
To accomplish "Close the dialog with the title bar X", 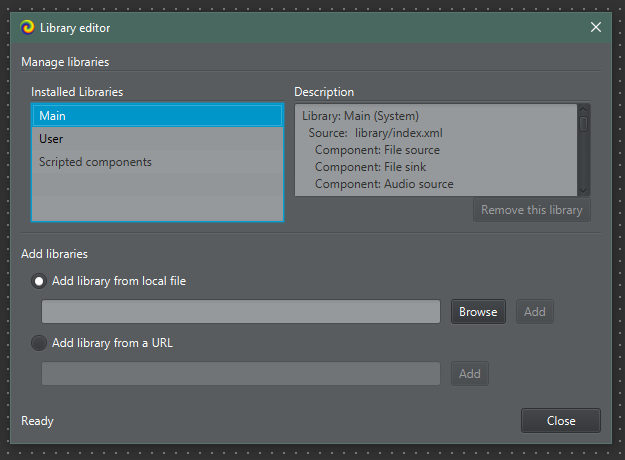I will pyautogui.click(x=596, y=28).
